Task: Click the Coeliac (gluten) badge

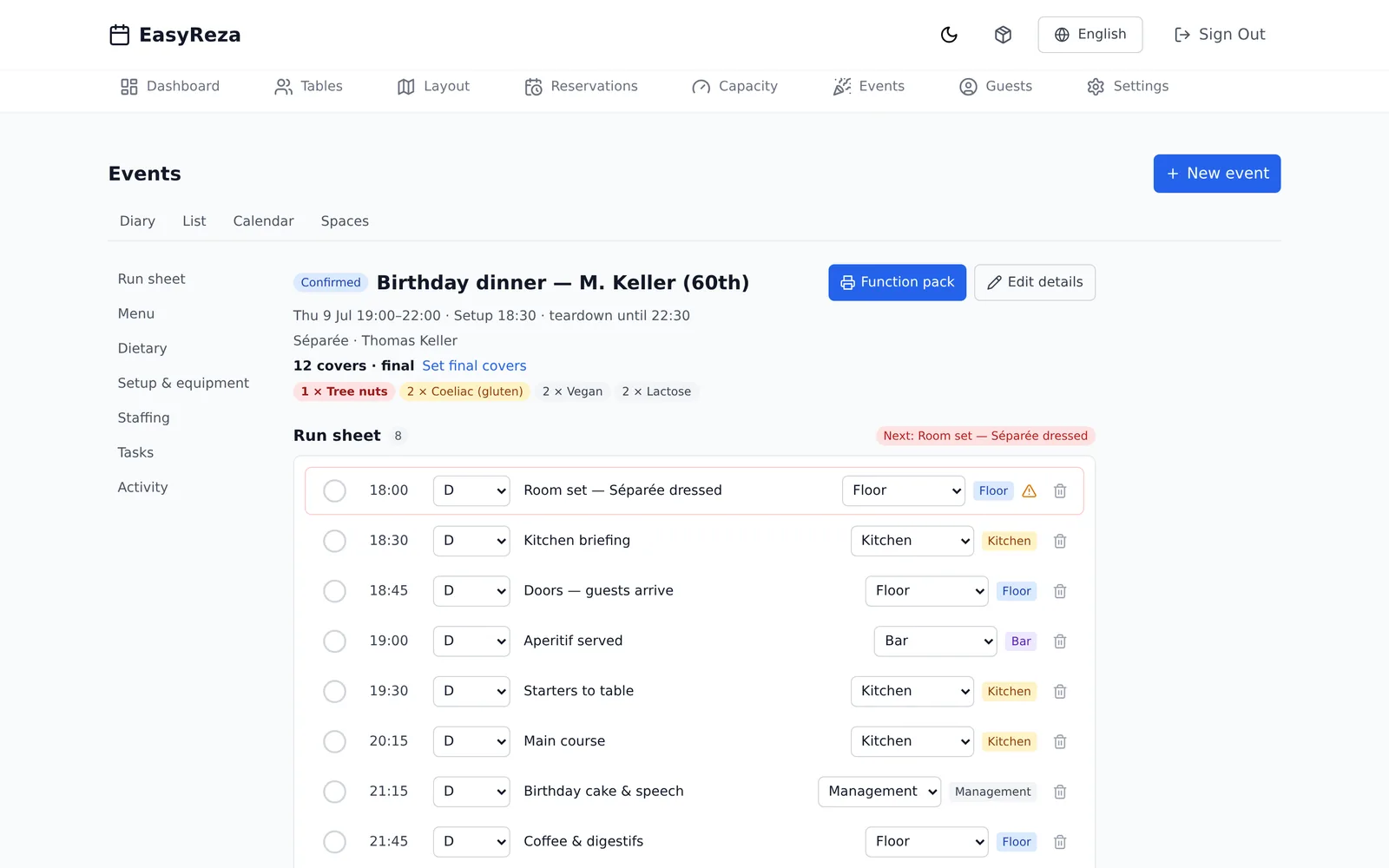Action: coord(464,392)
